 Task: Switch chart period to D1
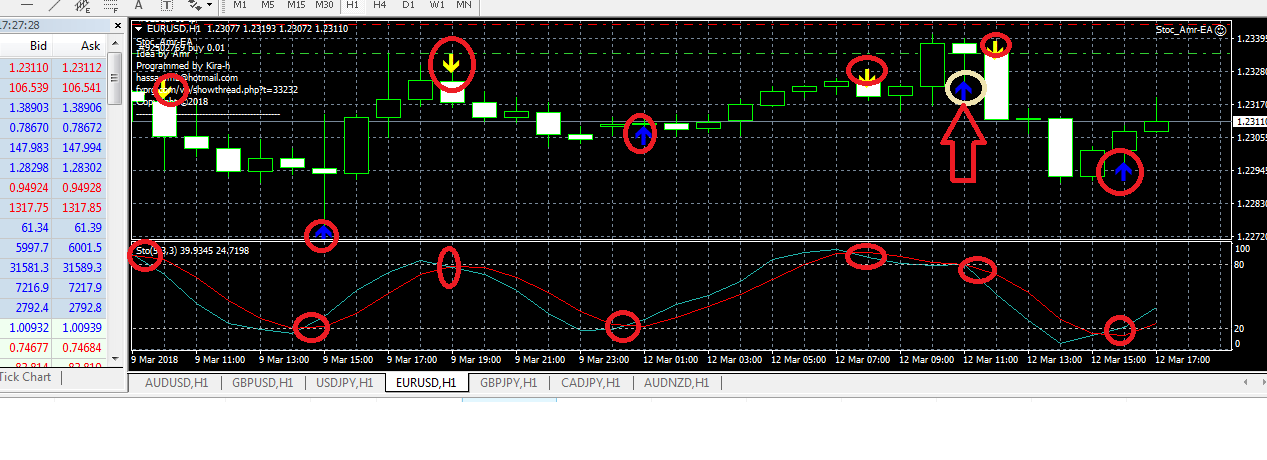coord(409,5)
